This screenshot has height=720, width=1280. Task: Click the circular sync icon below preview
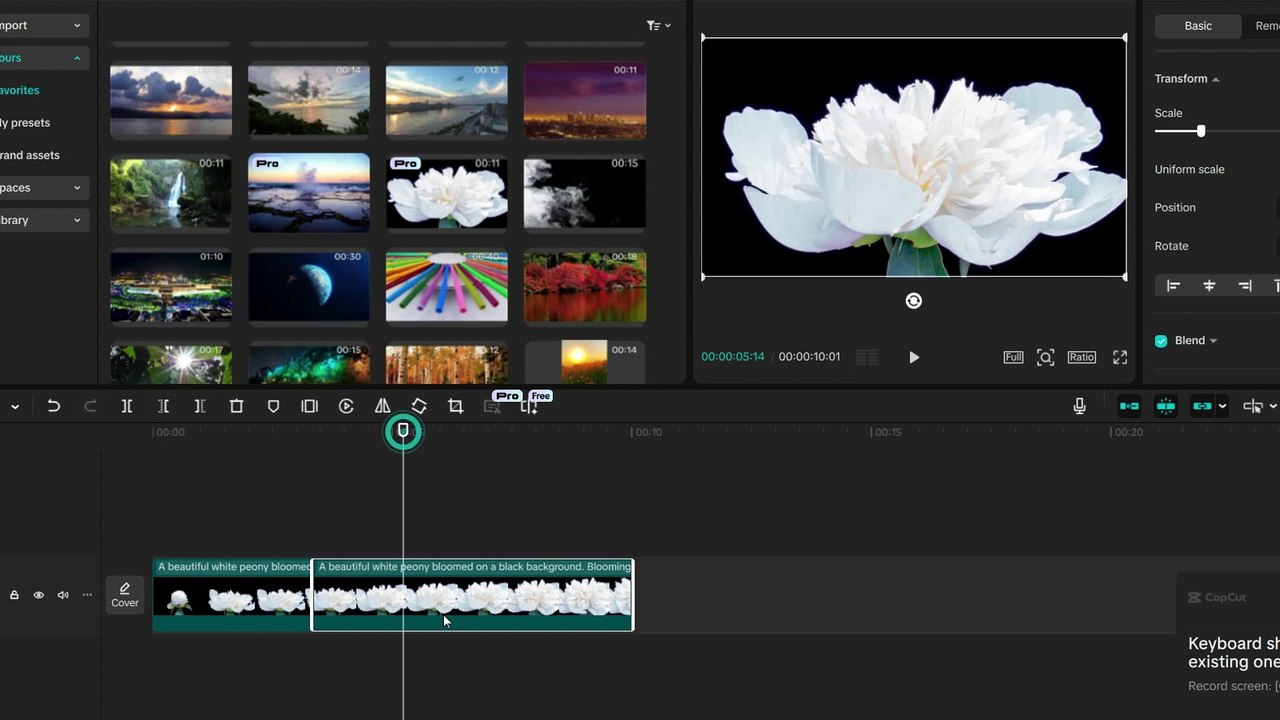pyautogui.click(x=913, y=301)
